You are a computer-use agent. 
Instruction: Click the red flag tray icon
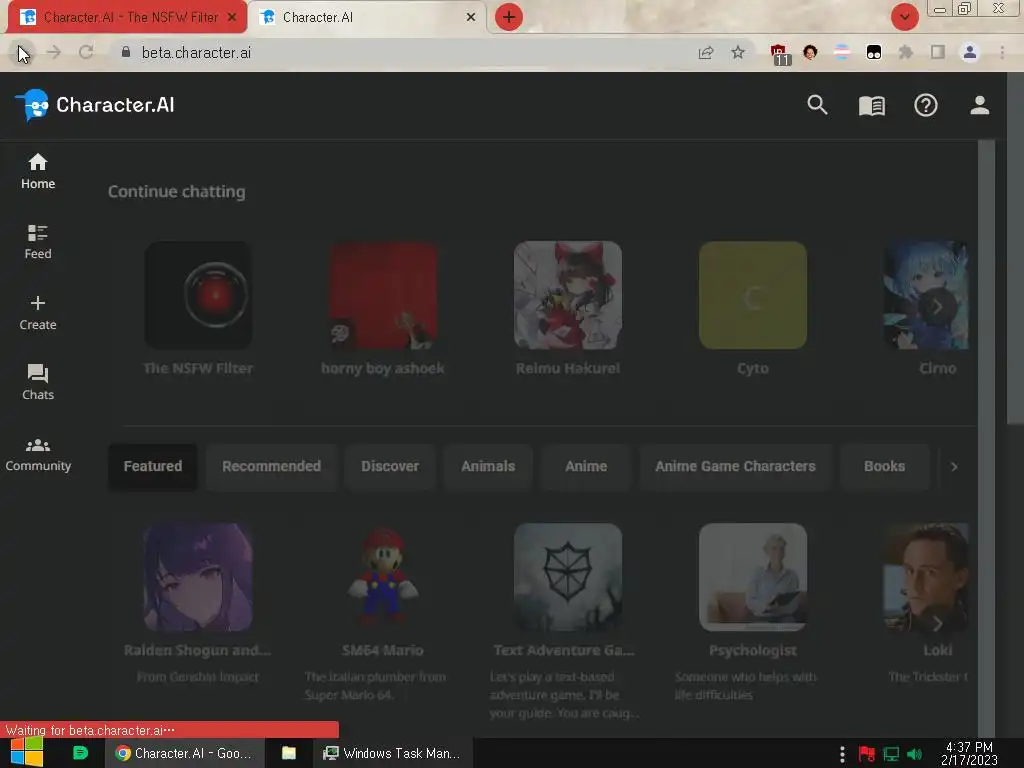867,754
